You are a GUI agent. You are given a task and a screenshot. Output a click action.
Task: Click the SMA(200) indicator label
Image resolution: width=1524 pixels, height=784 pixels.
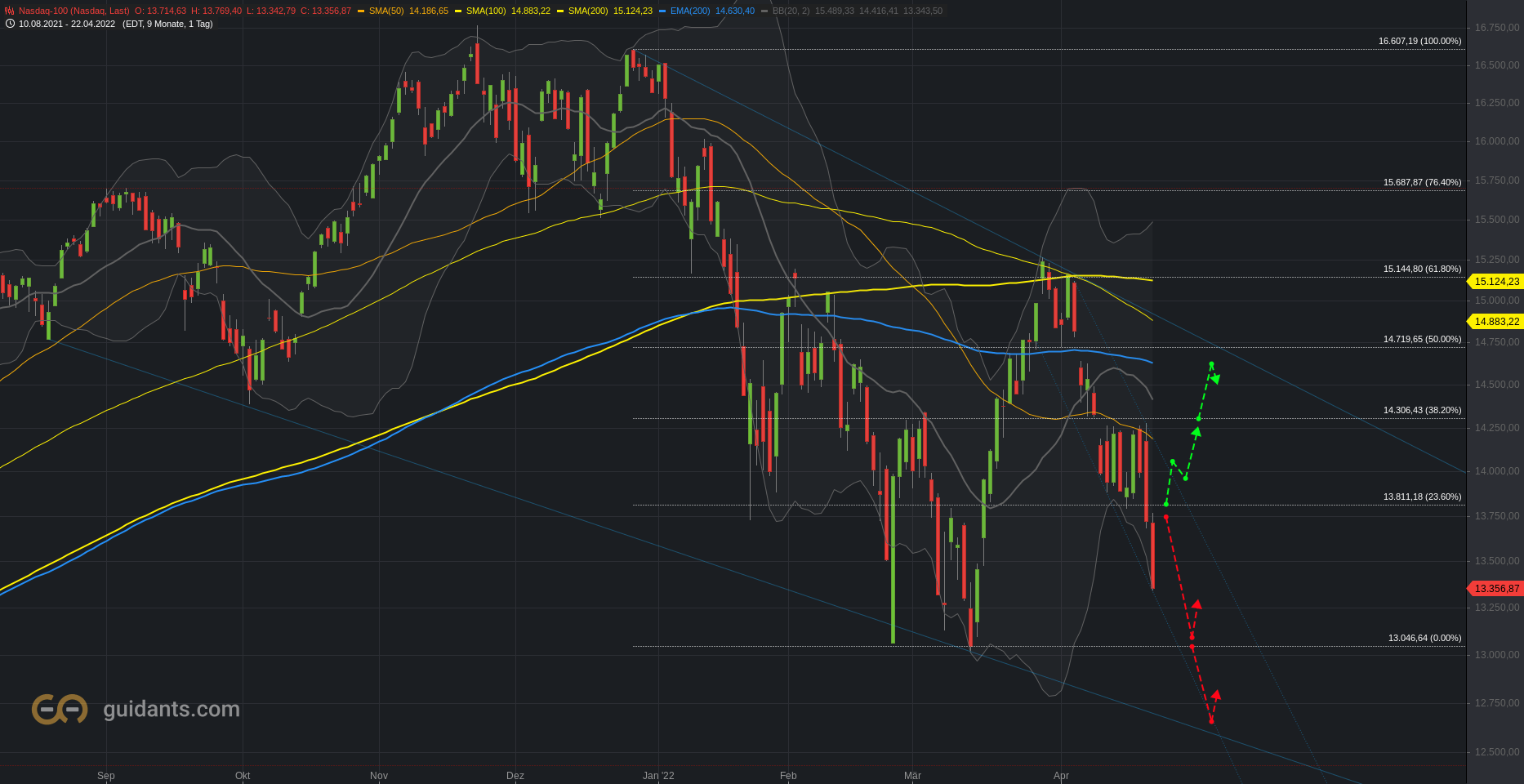(588, 11)
